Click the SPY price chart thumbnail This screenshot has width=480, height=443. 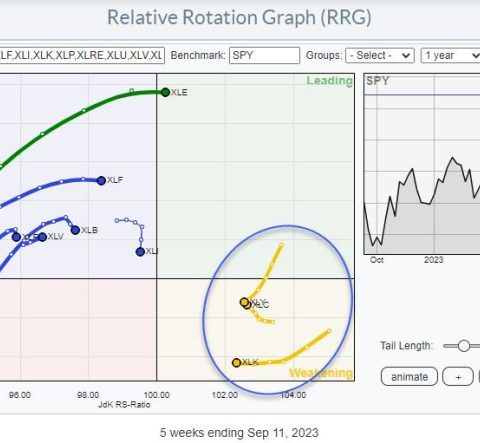[422, 164]
